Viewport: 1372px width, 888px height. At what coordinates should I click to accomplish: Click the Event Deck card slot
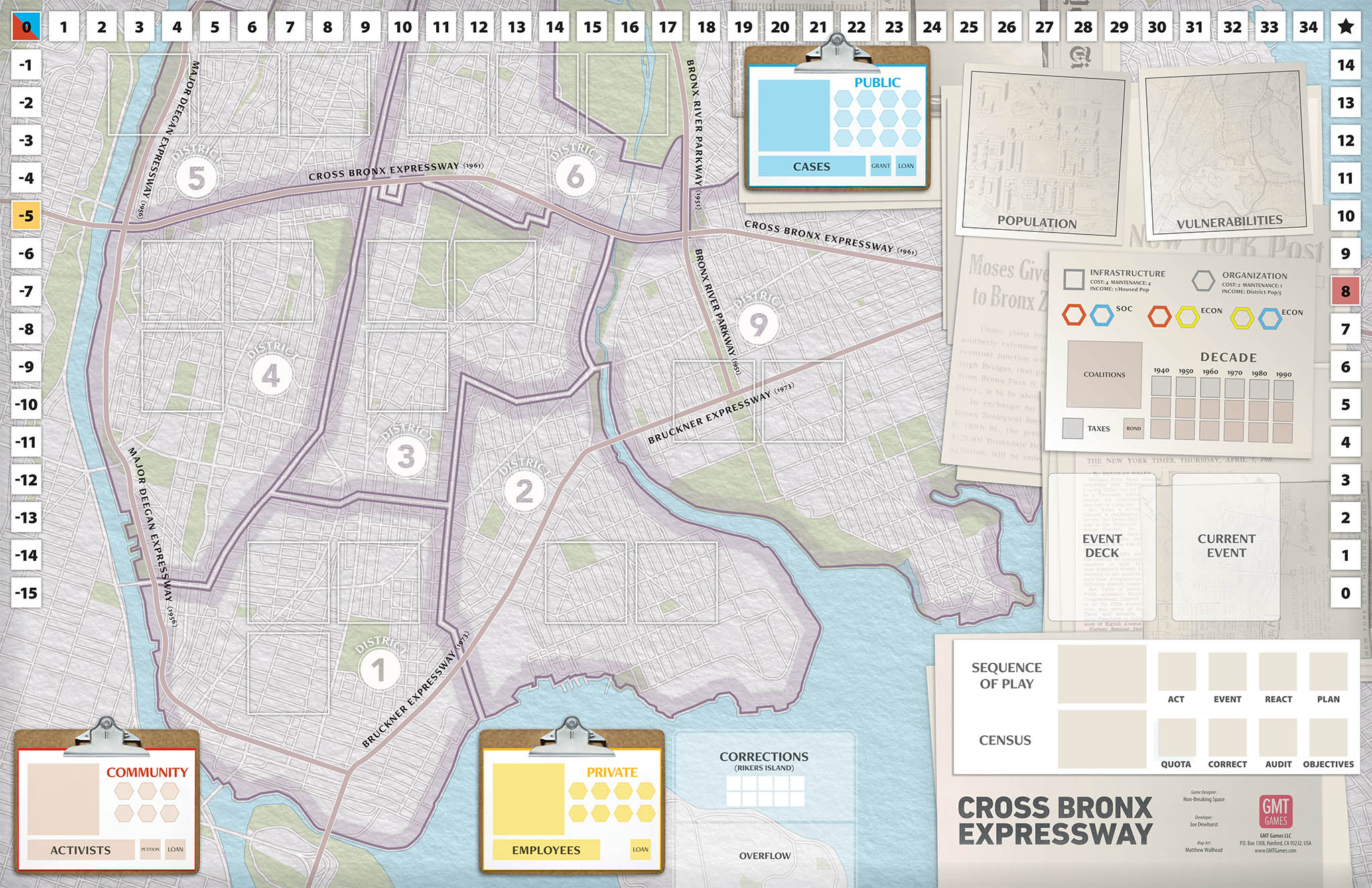click(1101, 546)
